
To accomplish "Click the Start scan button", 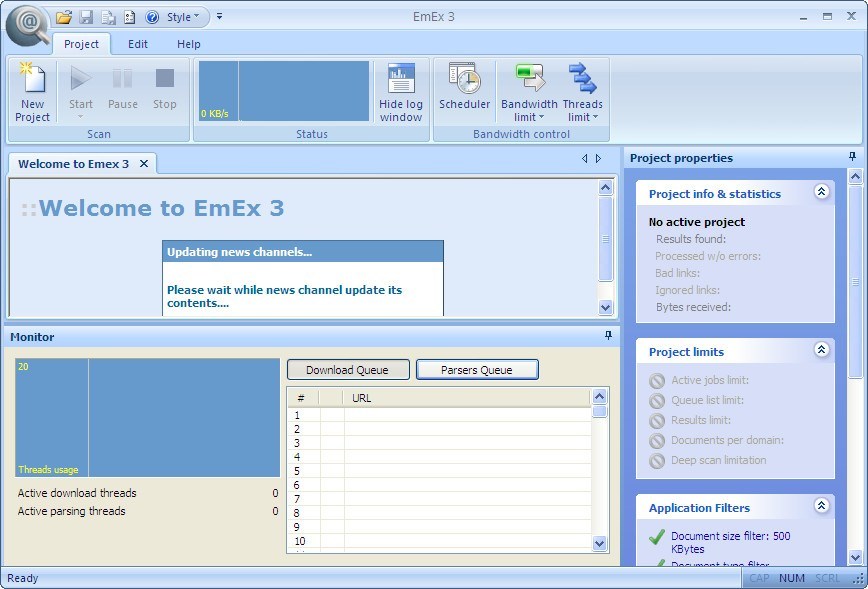I will pyautogui.click(x=81, y=92).
